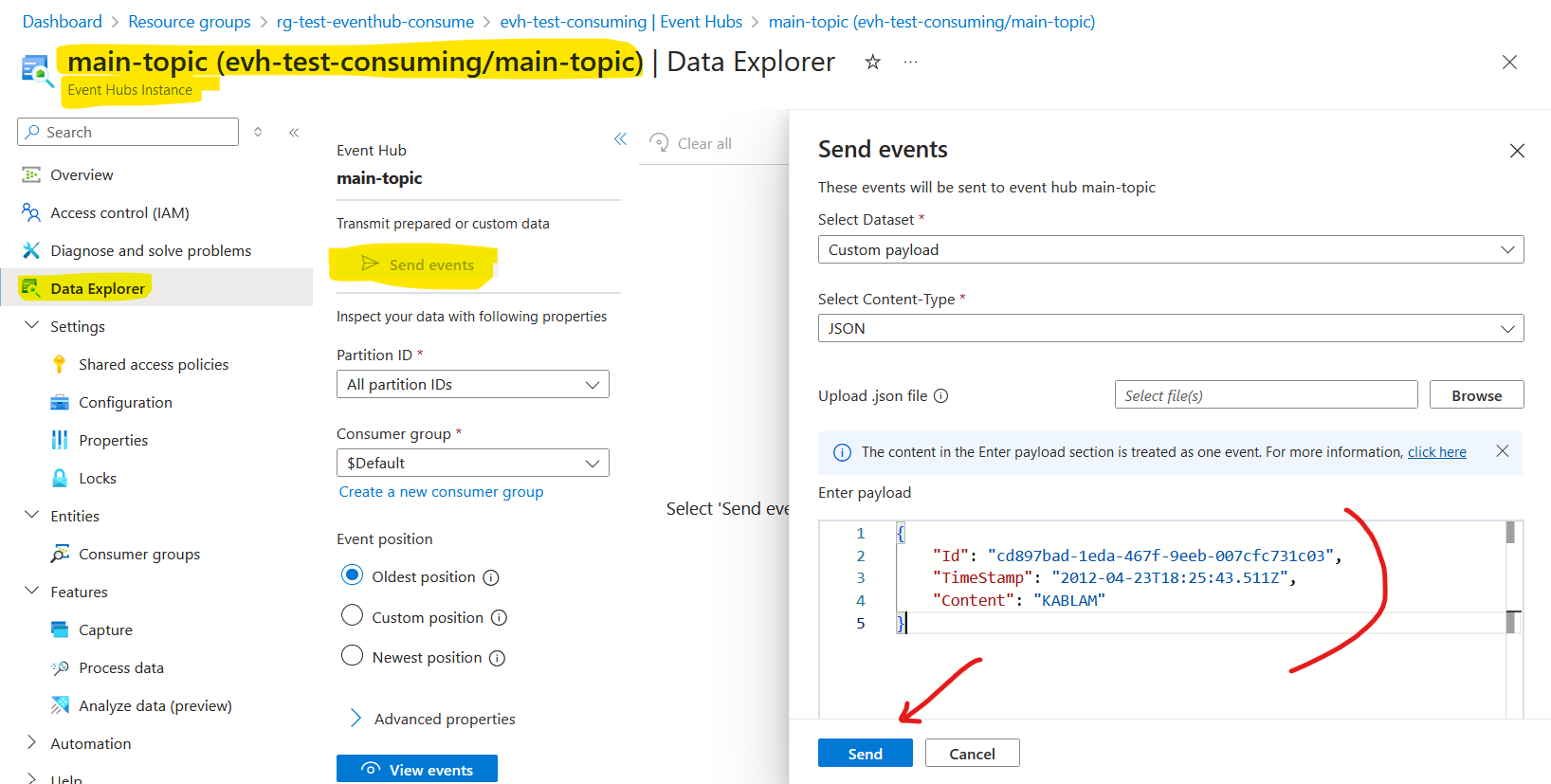Click the Event Hubs instance icon in header
This screenshot has height=784, width=1551.
37,71
